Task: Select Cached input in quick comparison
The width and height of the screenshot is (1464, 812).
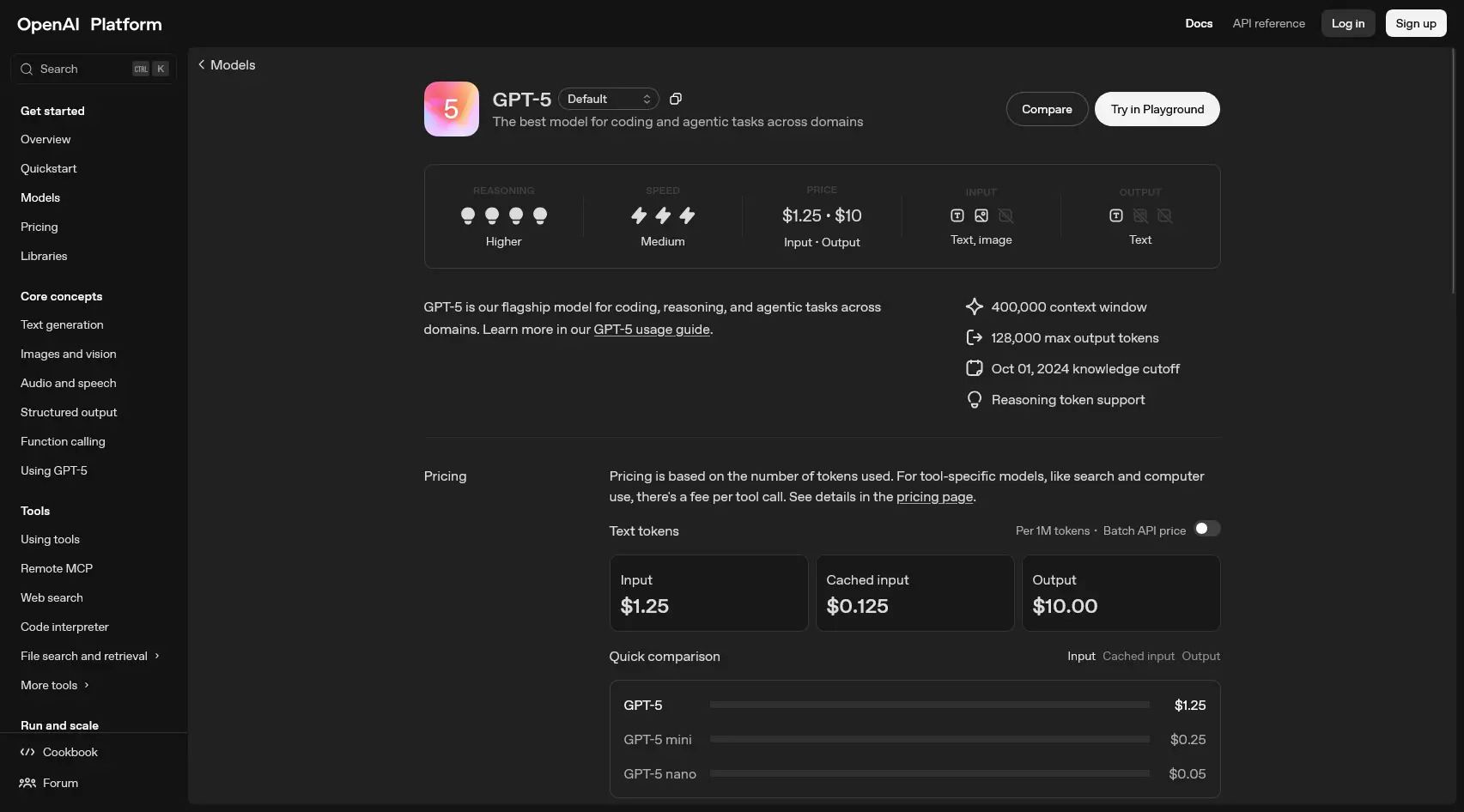Action: tap(1139, 656)
